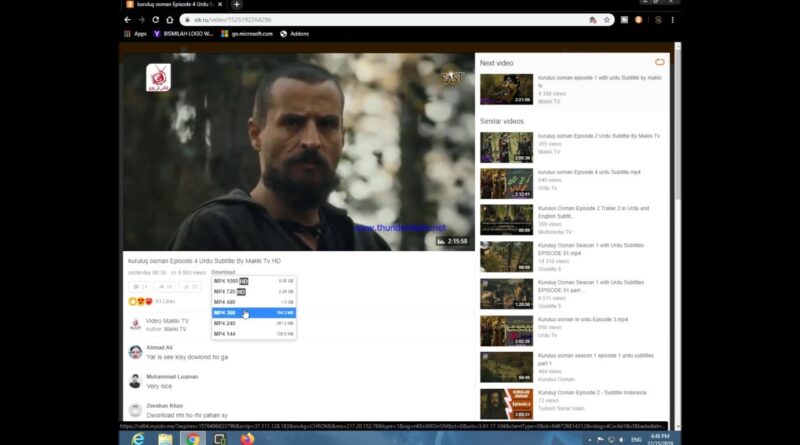Open Internet Explorer from the taskbar

[138, 439]
